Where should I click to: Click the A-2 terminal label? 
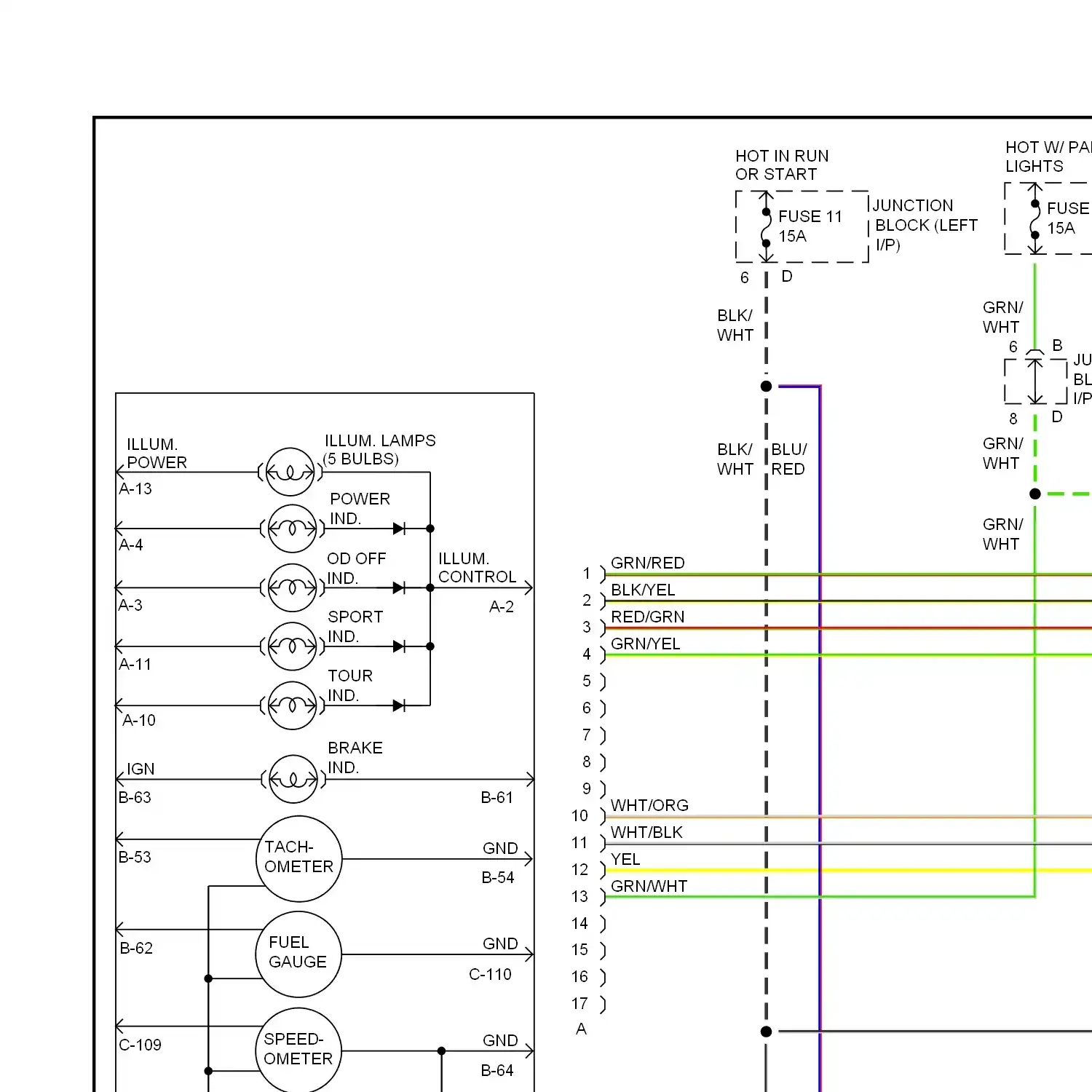pos(502,607)
